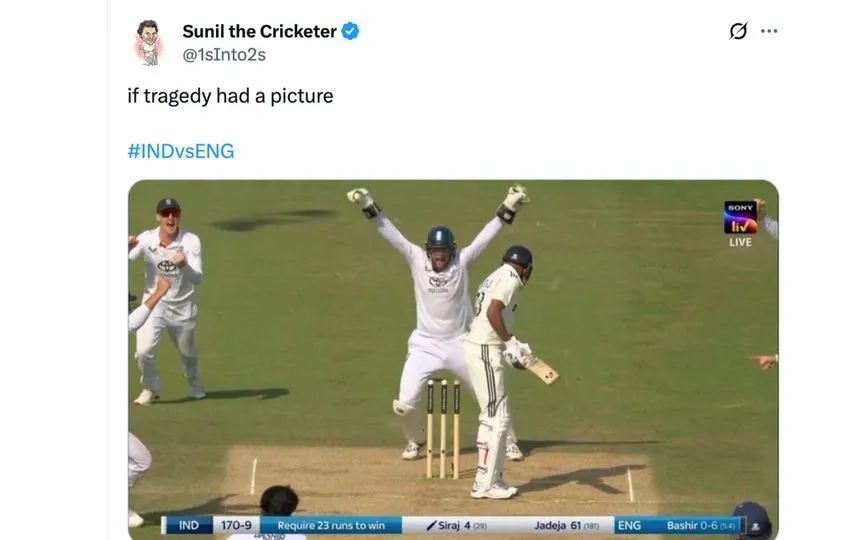Click the LIVE label under Sony logo

click(740, 242)
